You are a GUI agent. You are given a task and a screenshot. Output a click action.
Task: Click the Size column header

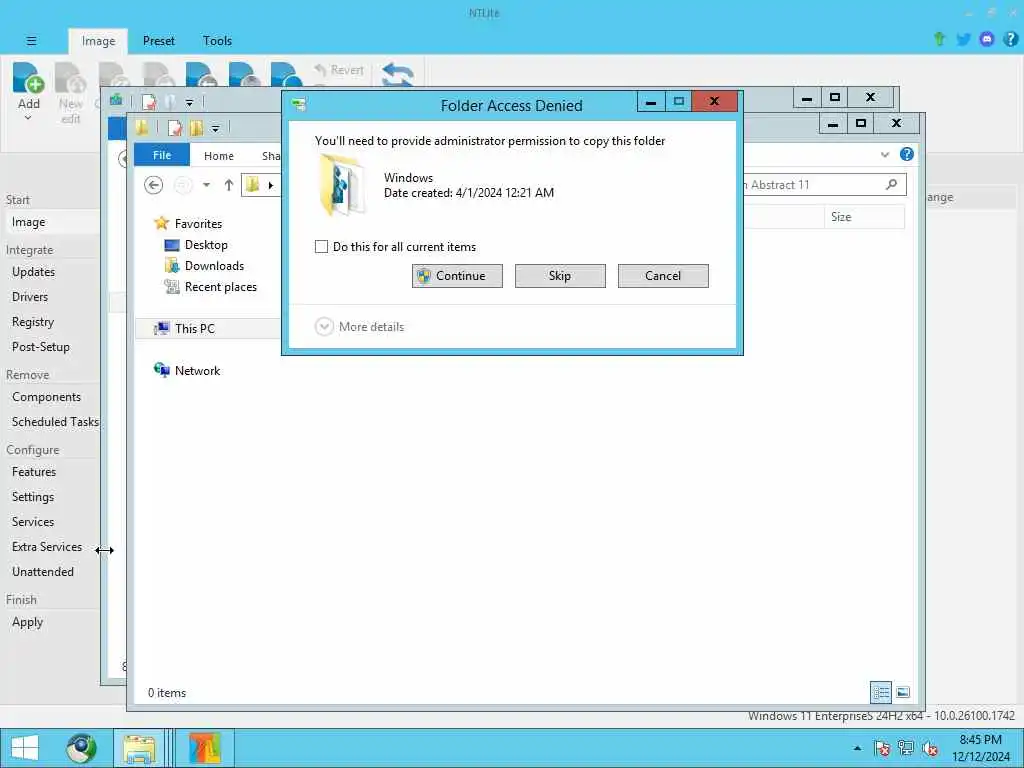pyautogui.click(x=865, y=217)
